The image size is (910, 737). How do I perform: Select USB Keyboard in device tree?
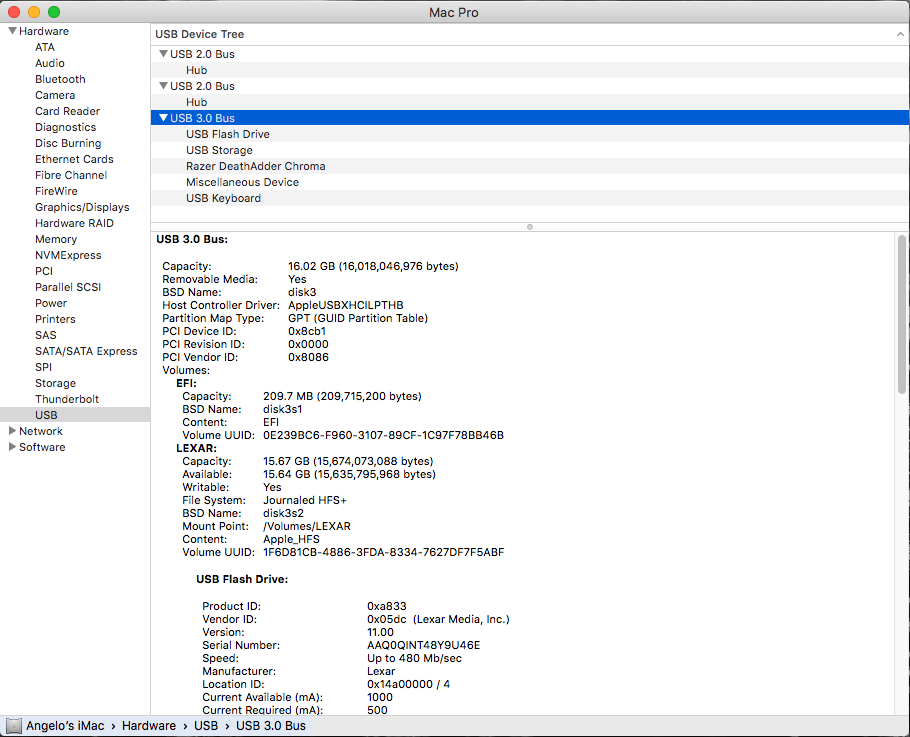[223, 198]
